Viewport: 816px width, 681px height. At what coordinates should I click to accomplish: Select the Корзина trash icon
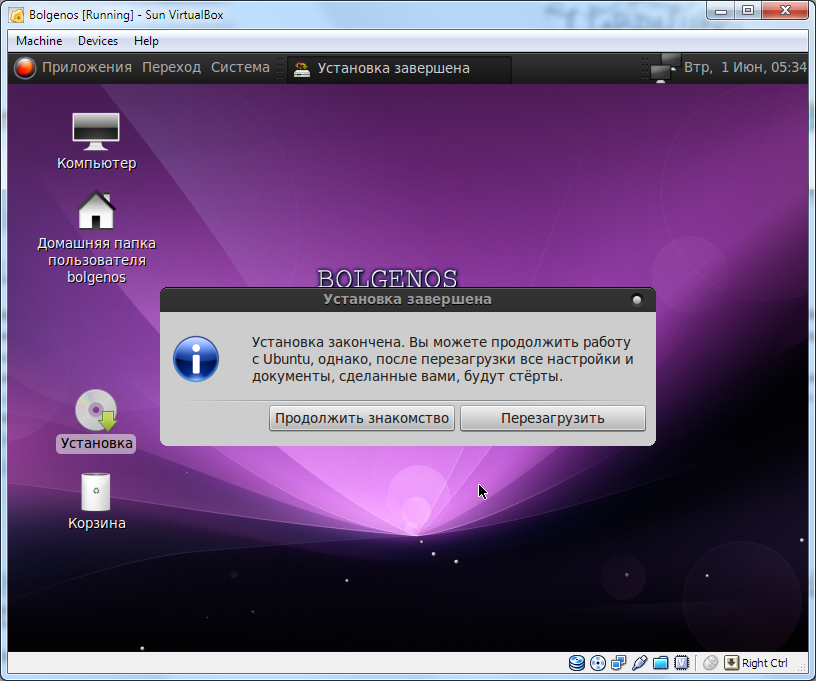[96, 502]
